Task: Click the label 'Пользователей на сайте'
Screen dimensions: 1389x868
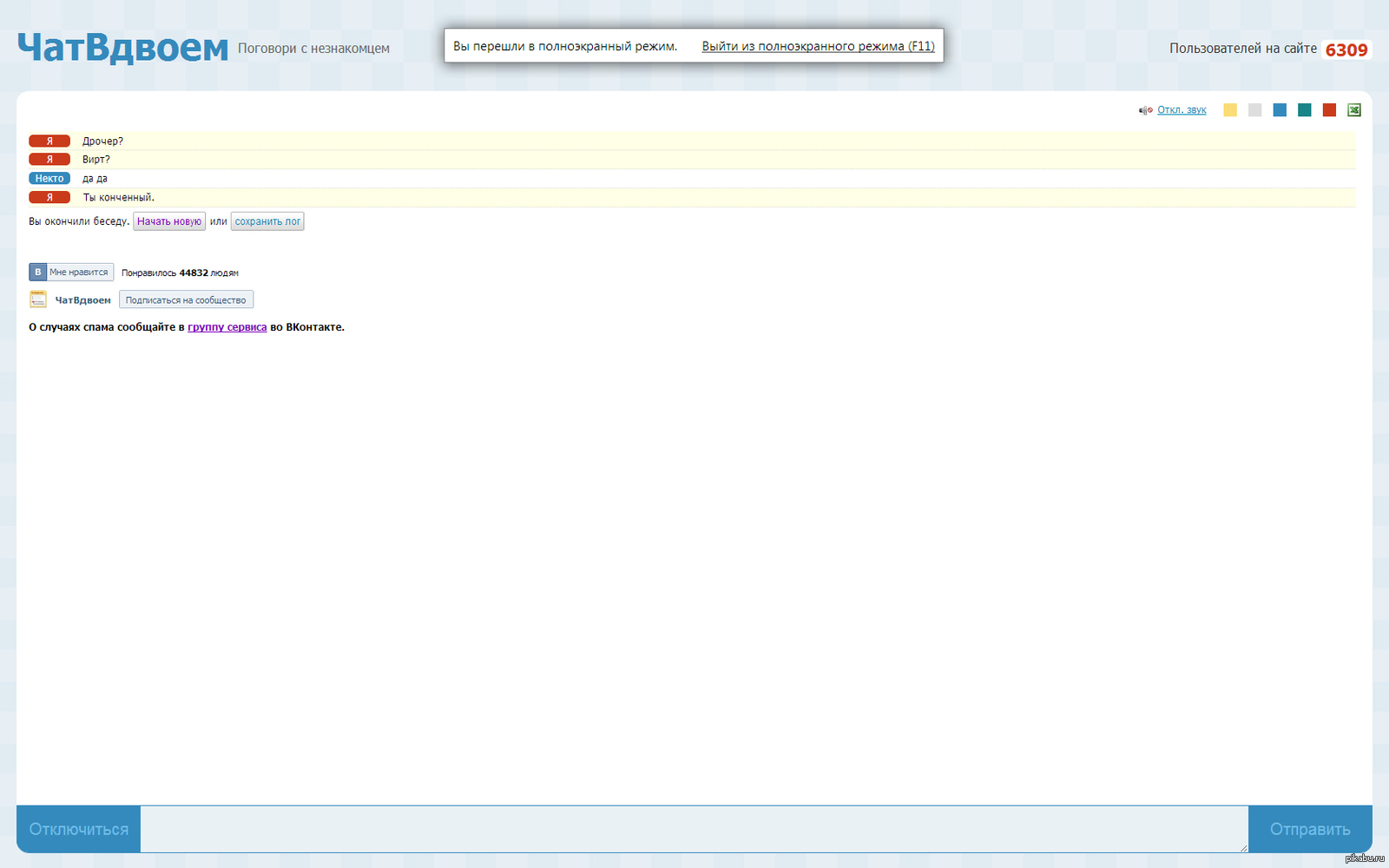Action: pos(1243,49)
